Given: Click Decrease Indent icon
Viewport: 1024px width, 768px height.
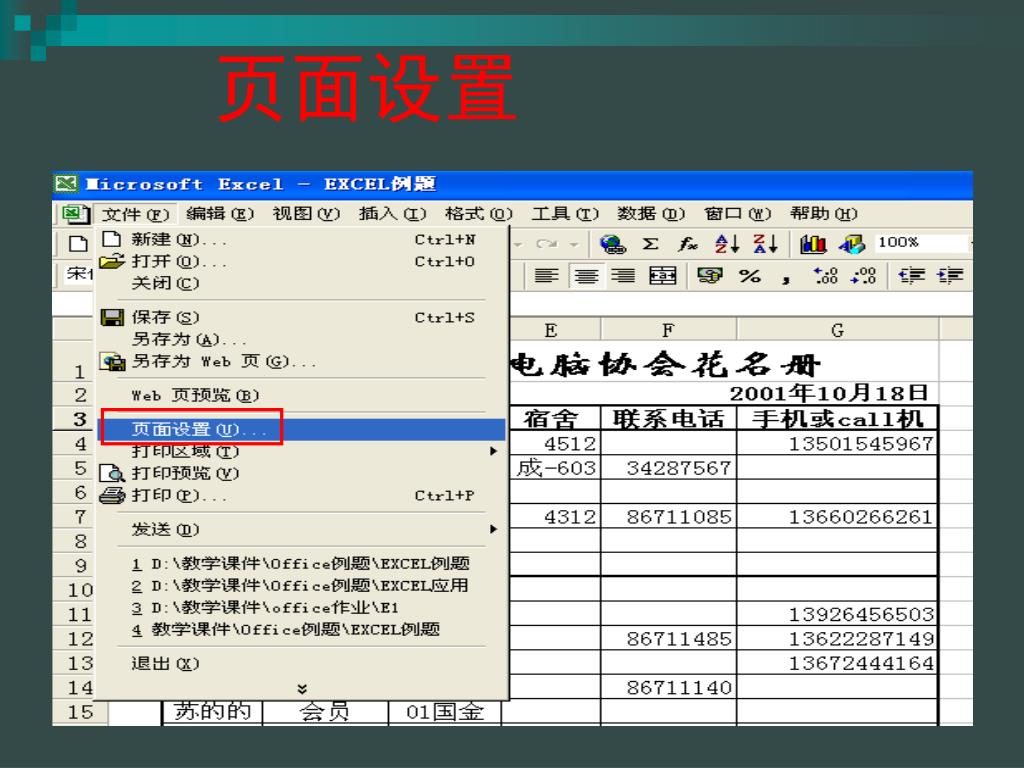Looking at the screenshot, I should point(911,276).
